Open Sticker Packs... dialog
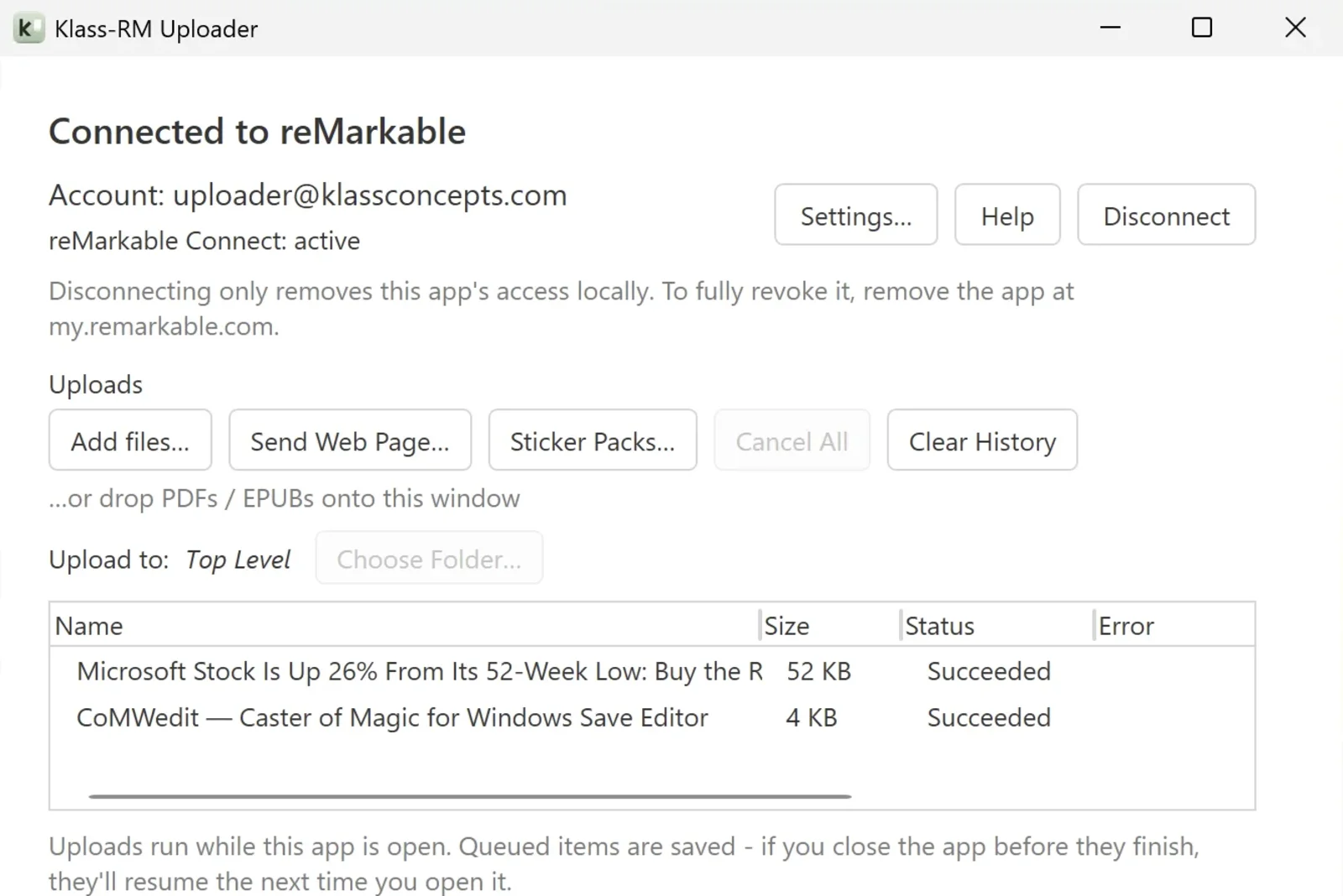1343x896 pixels. [x=593, y=440]
